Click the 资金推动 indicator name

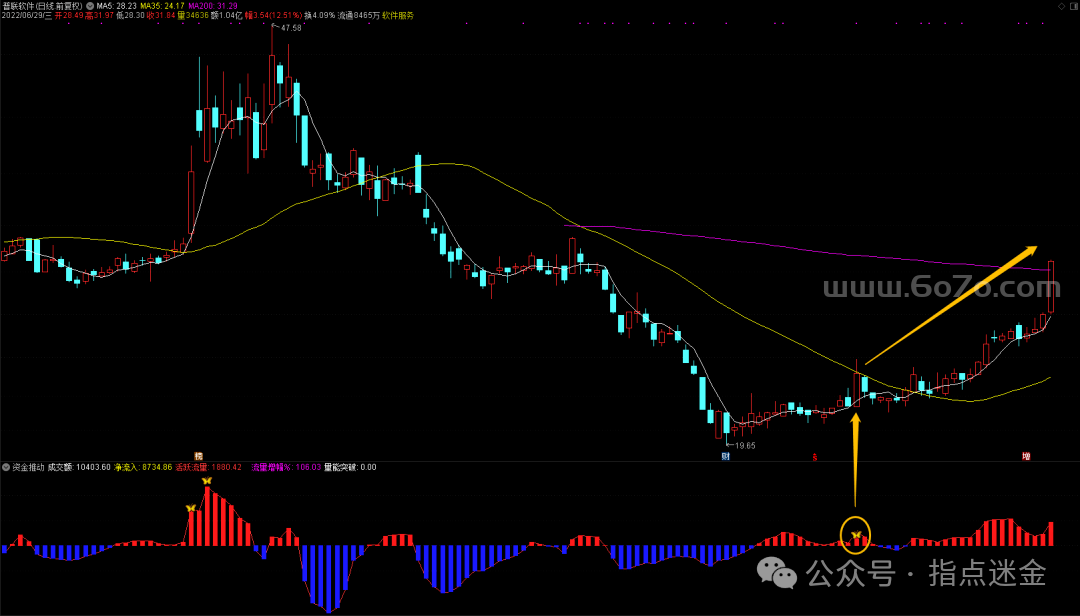27,467
